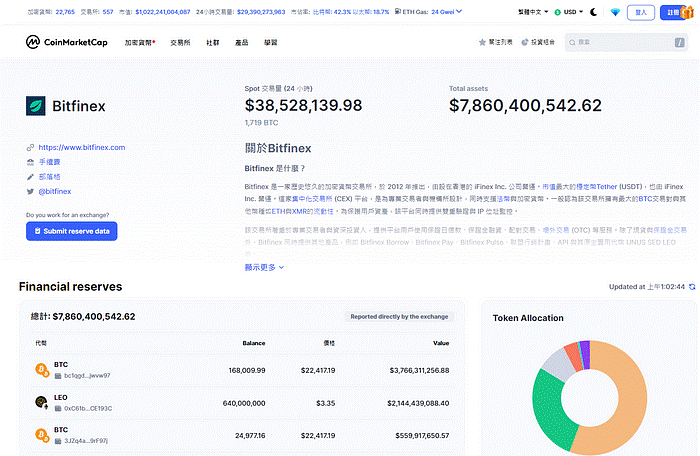Open https://www.bitfinex.com link
The width and height of the screenshot is (700, 456).
pos(82,147)
